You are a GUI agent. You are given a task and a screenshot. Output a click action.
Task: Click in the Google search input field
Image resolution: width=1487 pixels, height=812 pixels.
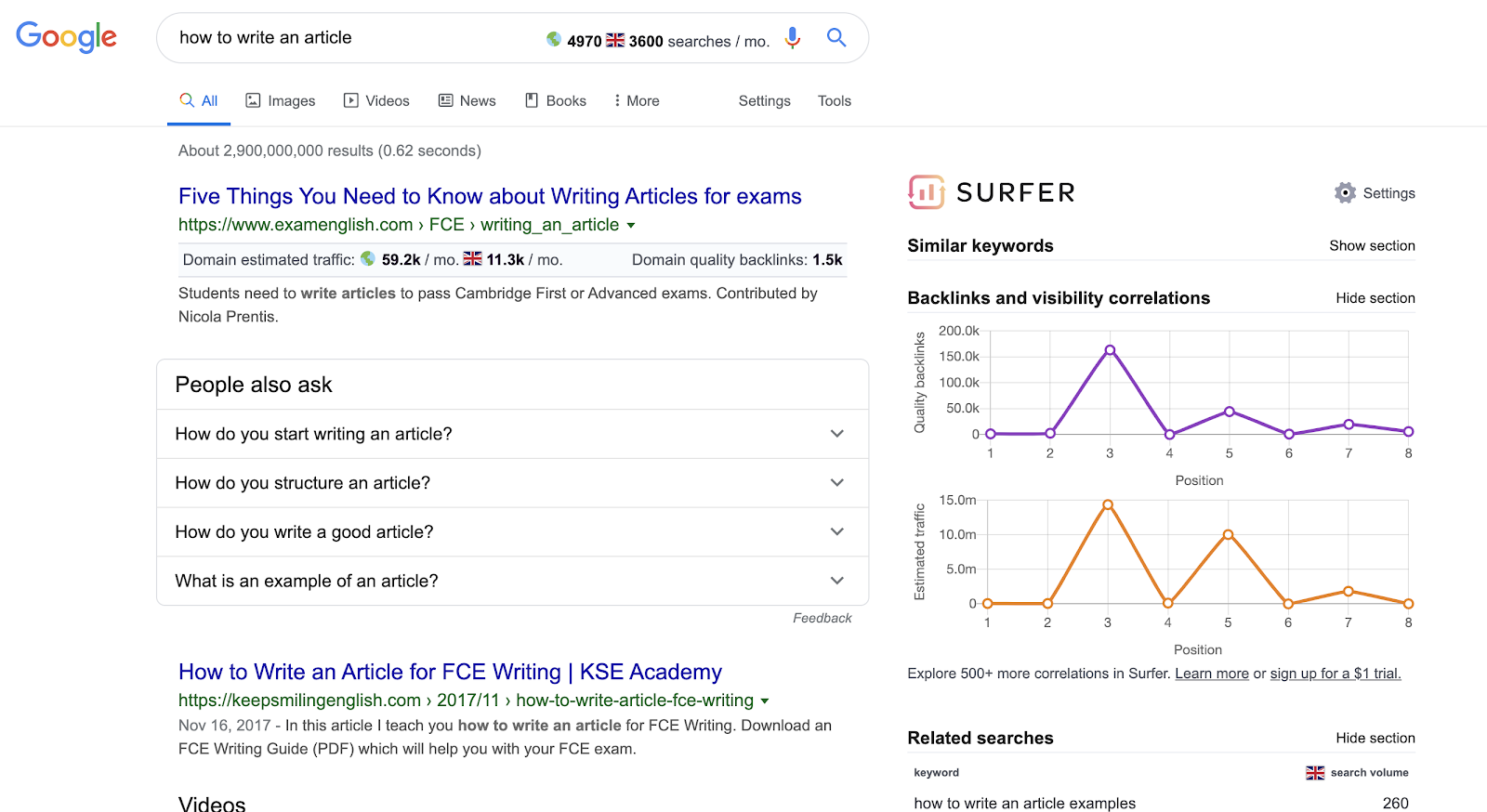353,38
